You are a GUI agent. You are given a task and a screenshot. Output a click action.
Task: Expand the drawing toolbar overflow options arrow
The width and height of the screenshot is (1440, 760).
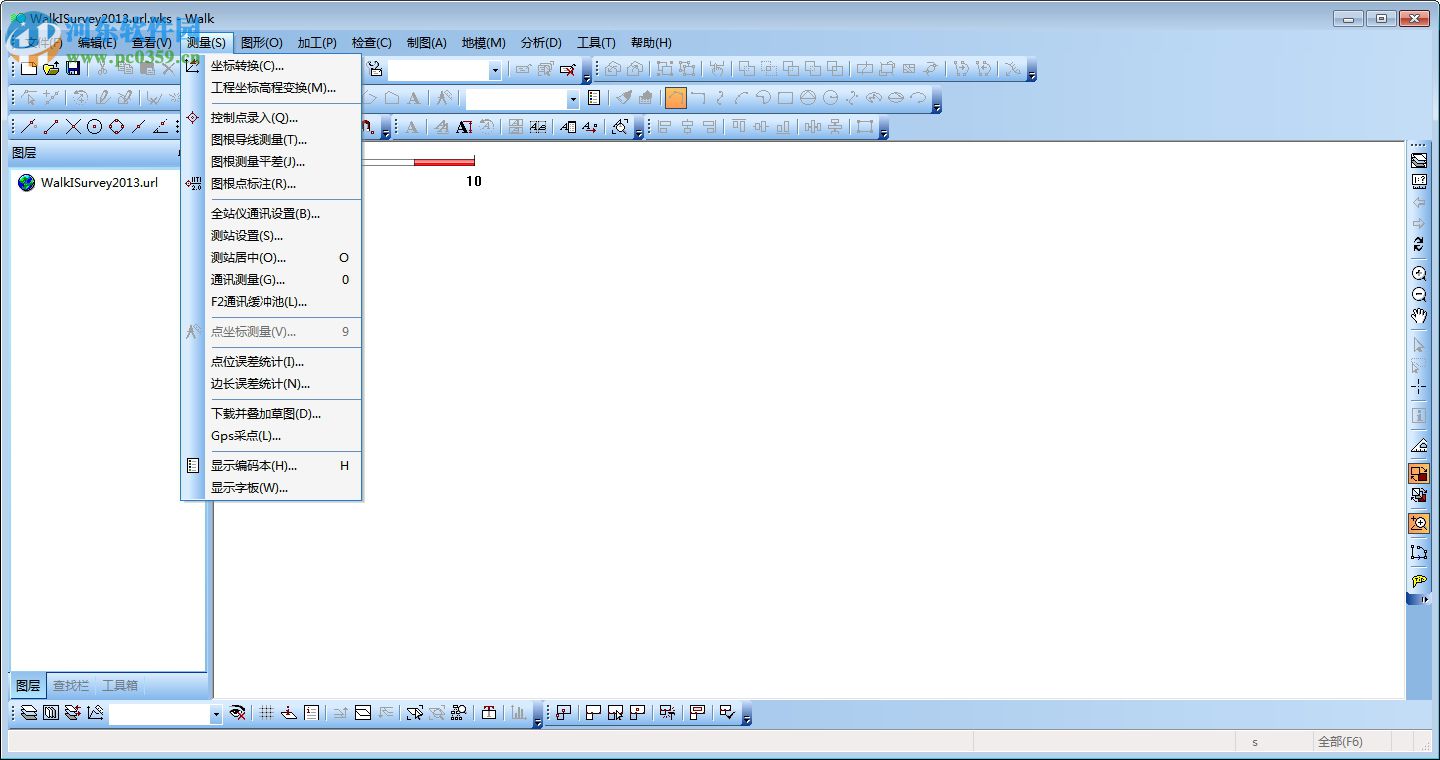[937, 99]
